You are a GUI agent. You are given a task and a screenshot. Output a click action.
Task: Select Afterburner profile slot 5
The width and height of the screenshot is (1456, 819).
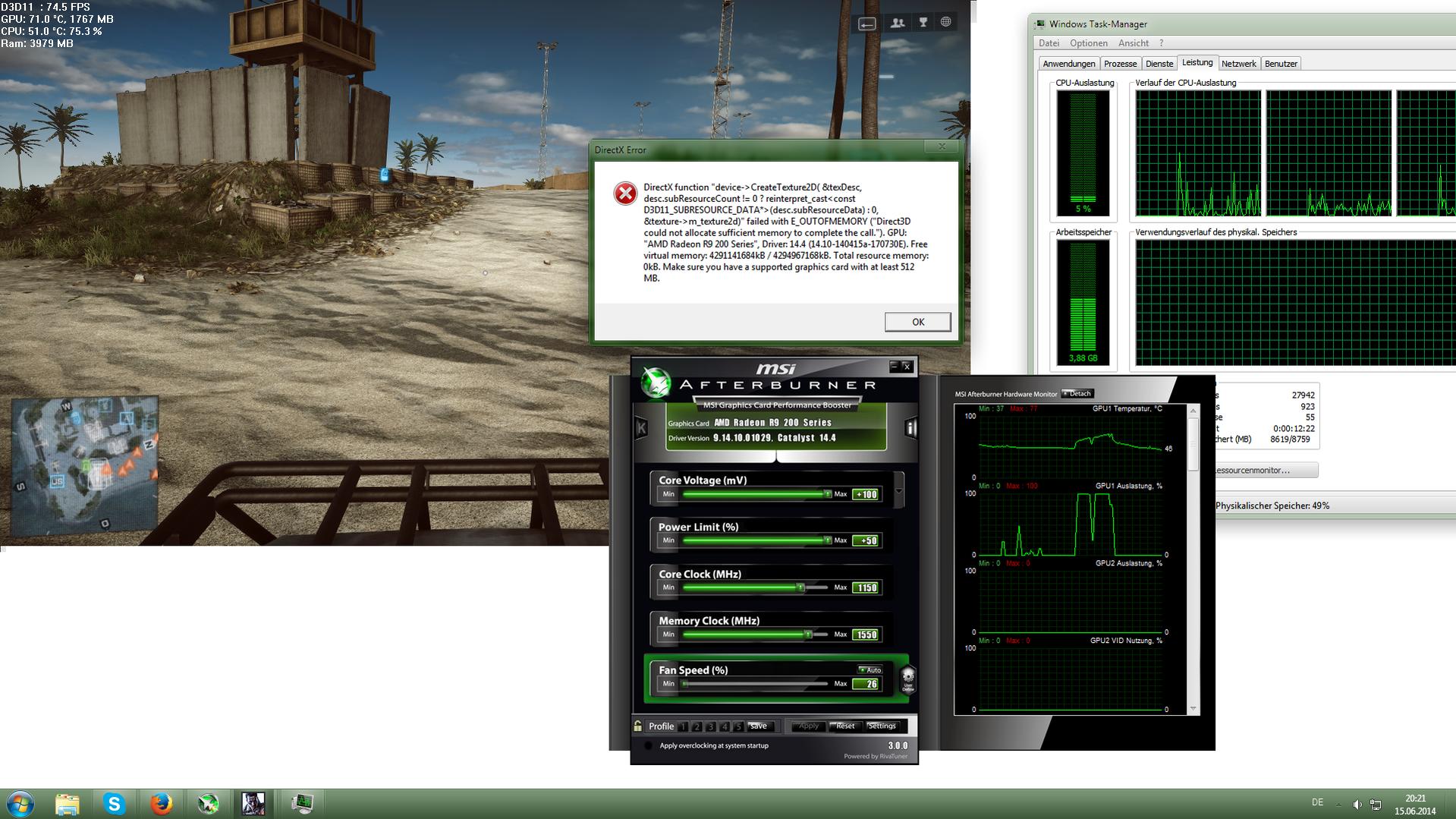pyautogui.click(x=738, y=726)
